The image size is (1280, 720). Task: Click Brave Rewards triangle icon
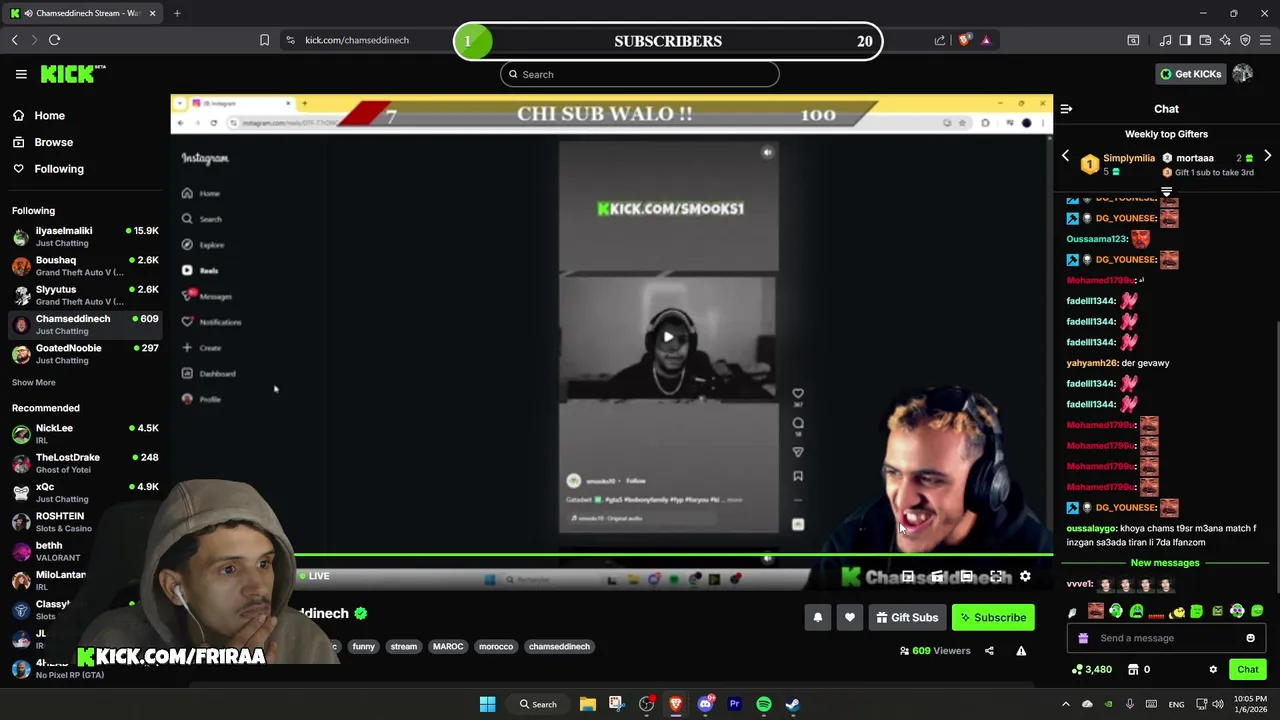pyautogui.click(x=986, y=40)
